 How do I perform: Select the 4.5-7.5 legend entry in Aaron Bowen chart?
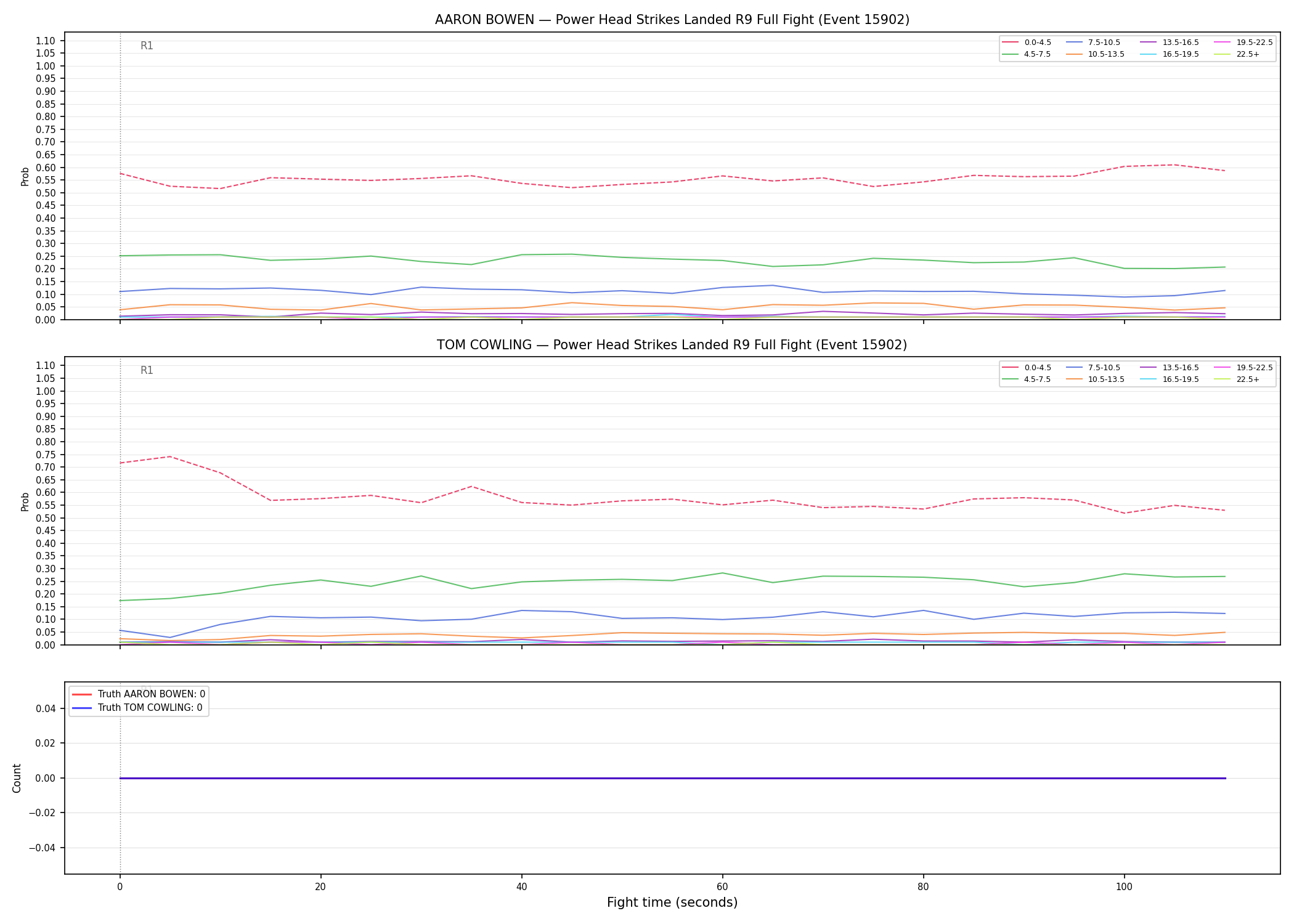(x=1027, y=54)
